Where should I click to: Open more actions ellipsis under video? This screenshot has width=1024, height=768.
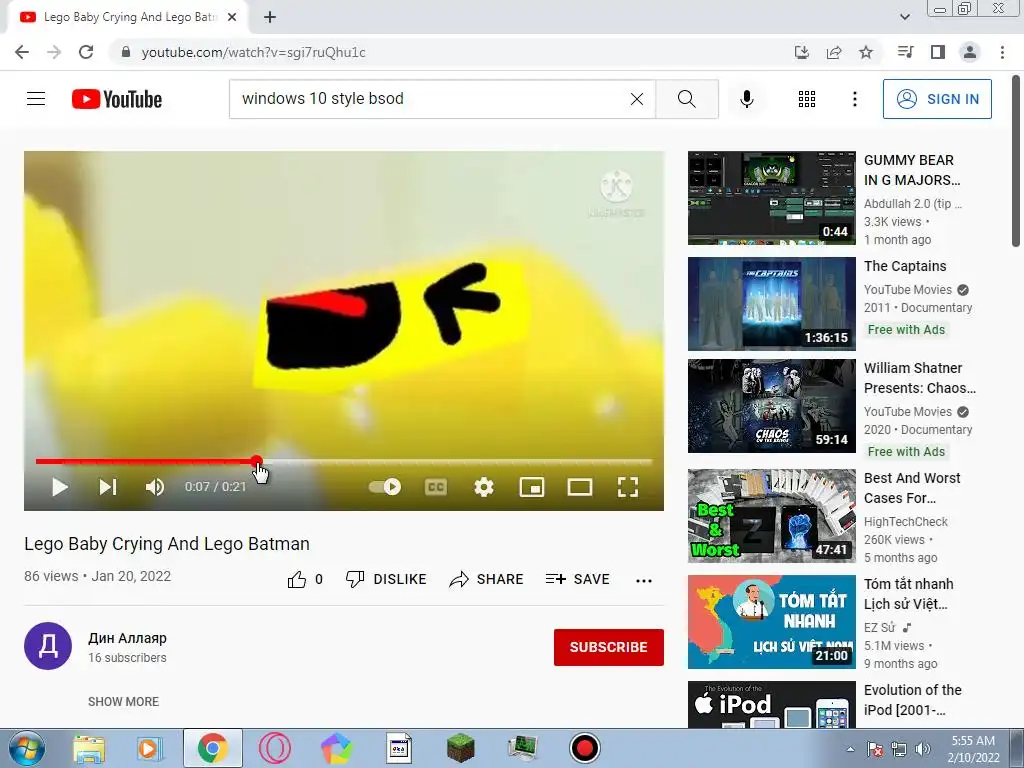(644, 580)
